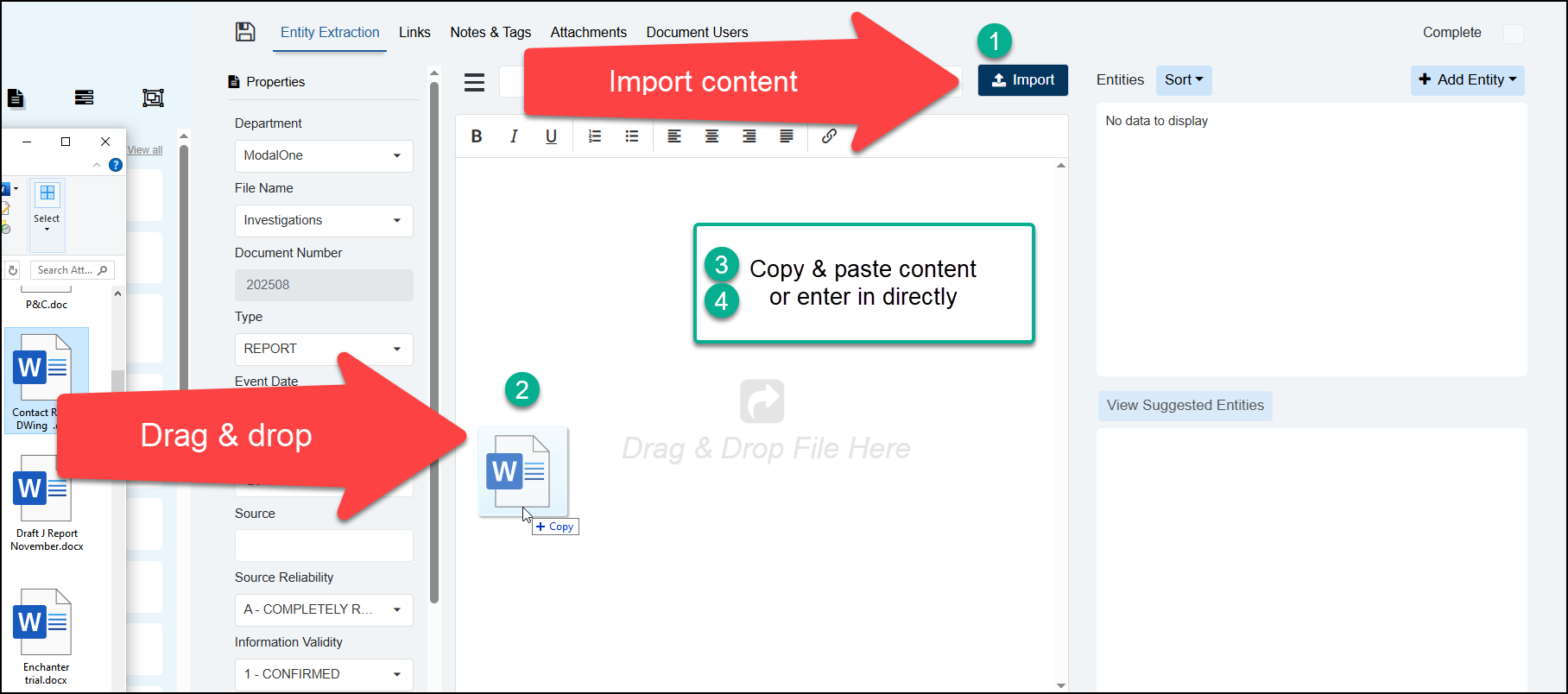Expand the Add Entity dropdown

pos(1467,80)
